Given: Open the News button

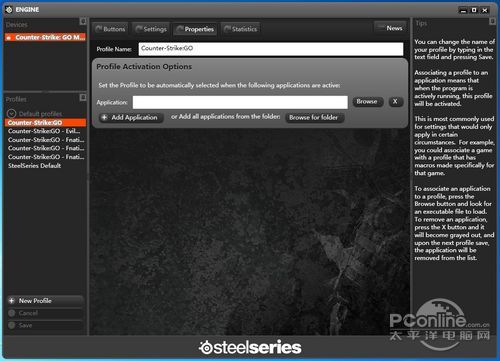Looking at the screenshot, I should click(391, 28).
